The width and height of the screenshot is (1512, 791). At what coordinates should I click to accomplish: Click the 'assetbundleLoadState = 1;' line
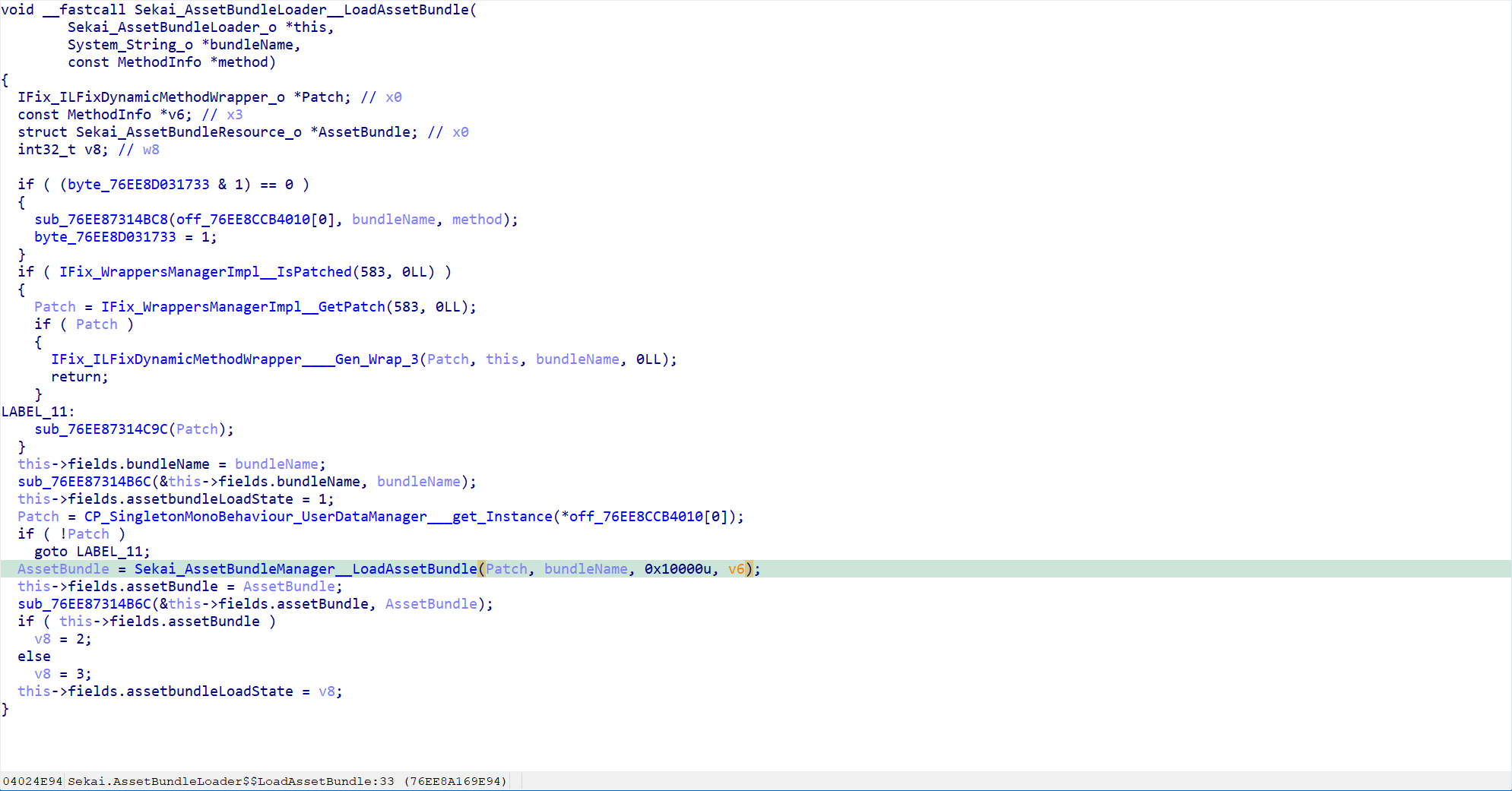[176, 499]
